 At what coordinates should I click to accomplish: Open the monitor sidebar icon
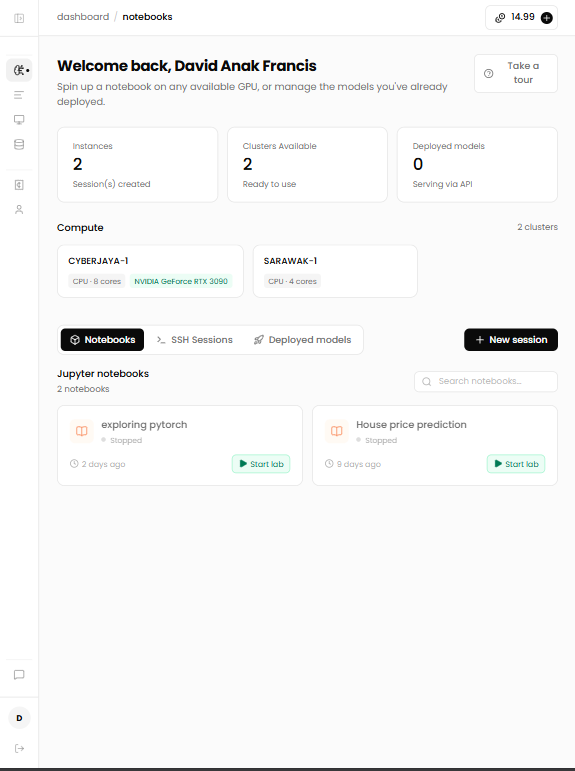[x=19, y=119]
